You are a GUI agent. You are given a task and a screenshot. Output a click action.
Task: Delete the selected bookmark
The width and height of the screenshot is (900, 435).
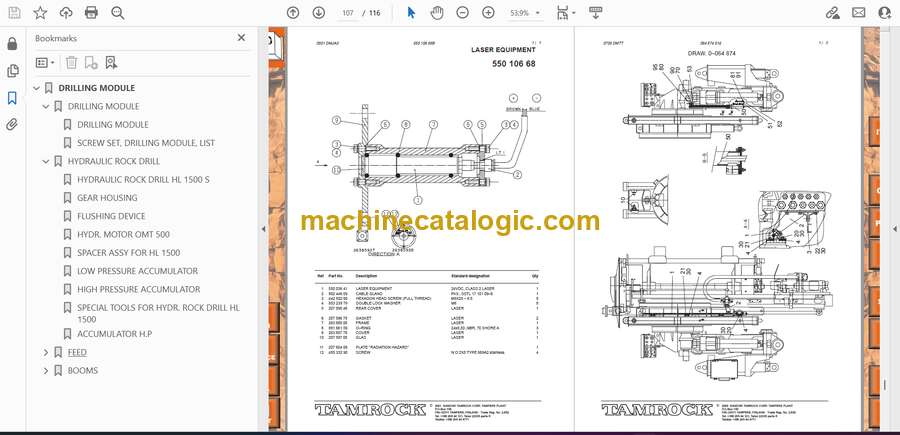point(71,63)
